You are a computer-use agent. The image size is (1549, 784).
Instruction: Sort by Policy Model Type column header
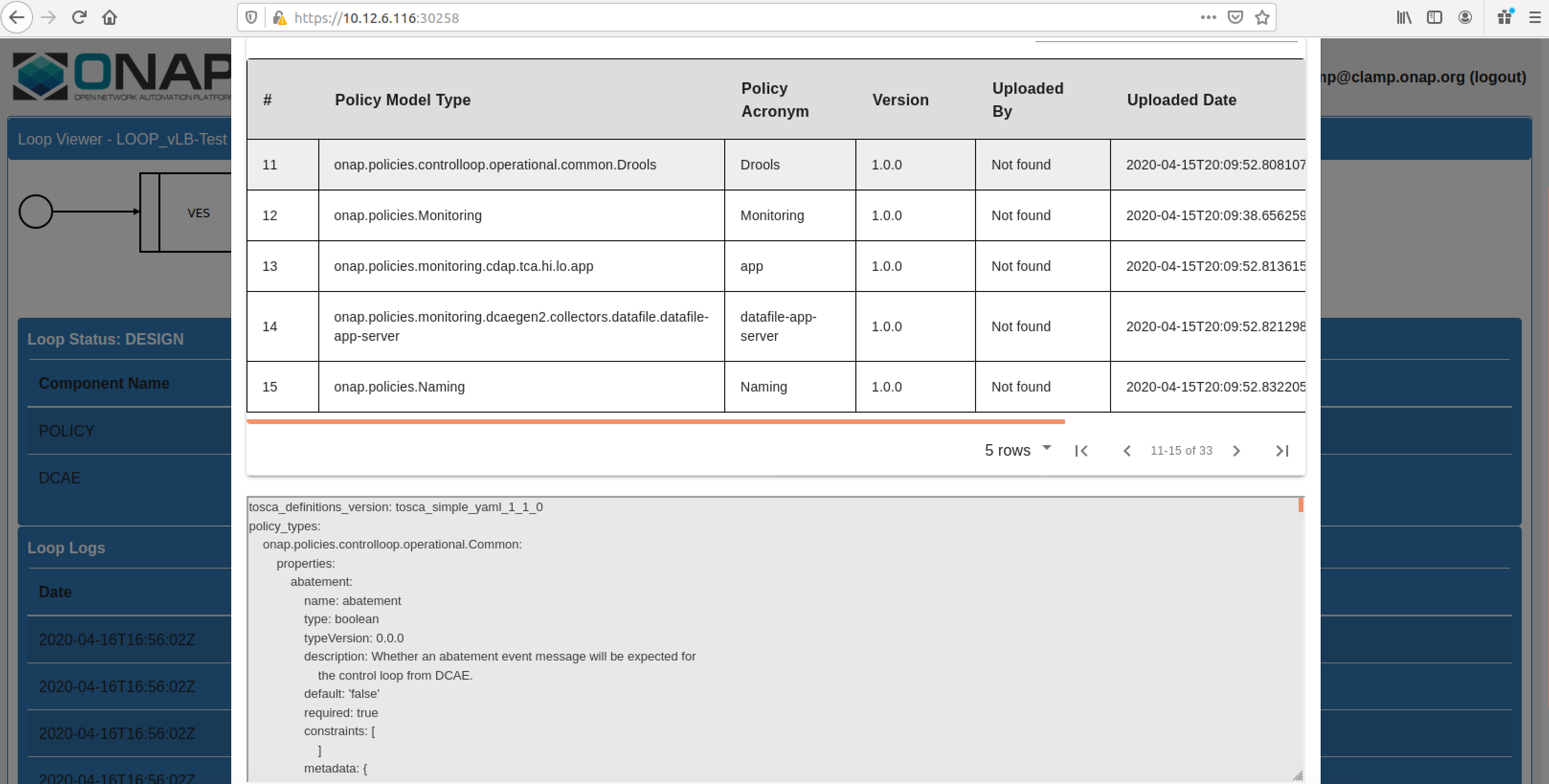coord(402,100)
